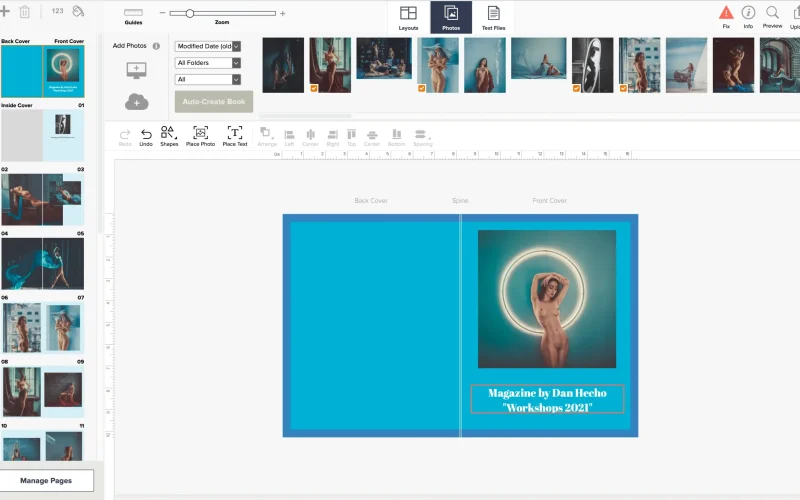Open the Info panel icon
The height and width of the screenshot is (500, 800).
748,12
